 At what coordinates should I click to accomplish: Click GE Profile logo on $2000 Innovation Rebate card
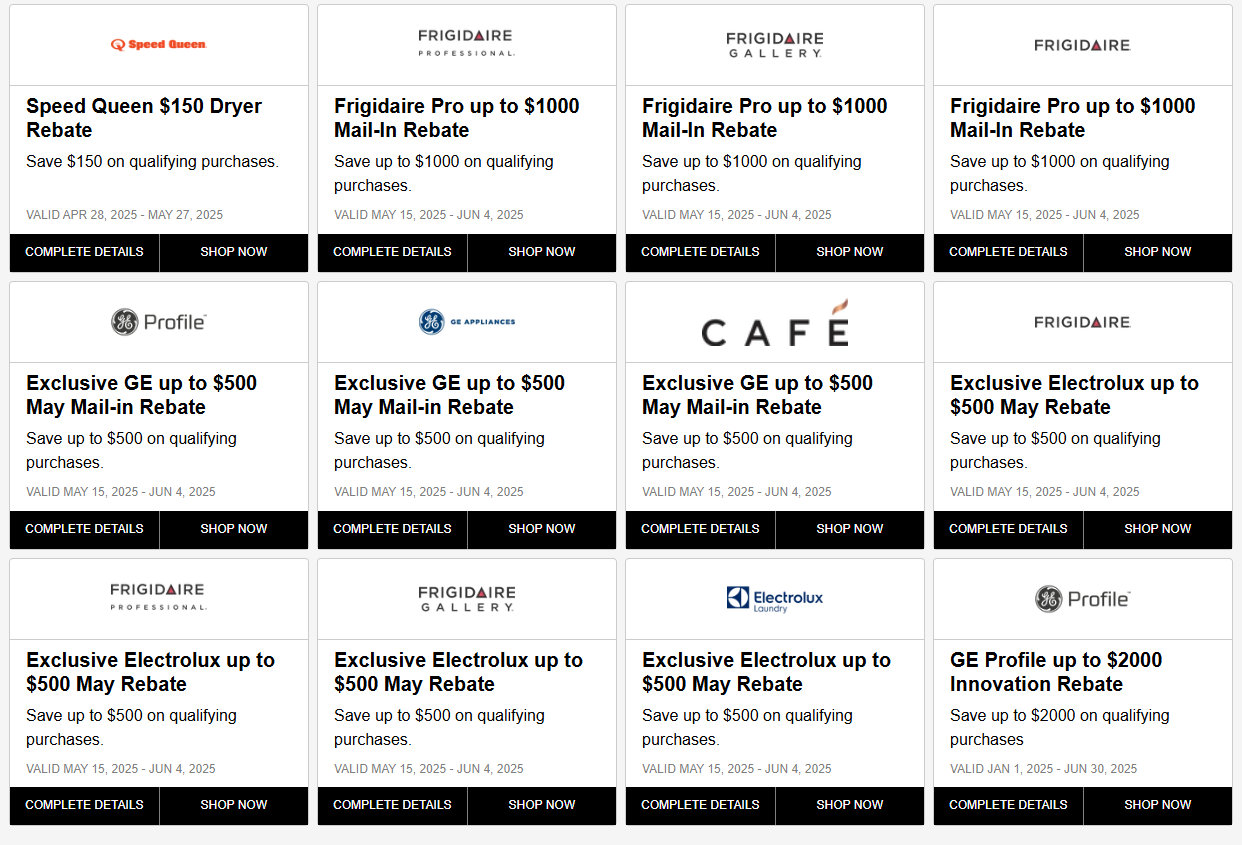click(1082, 599)
